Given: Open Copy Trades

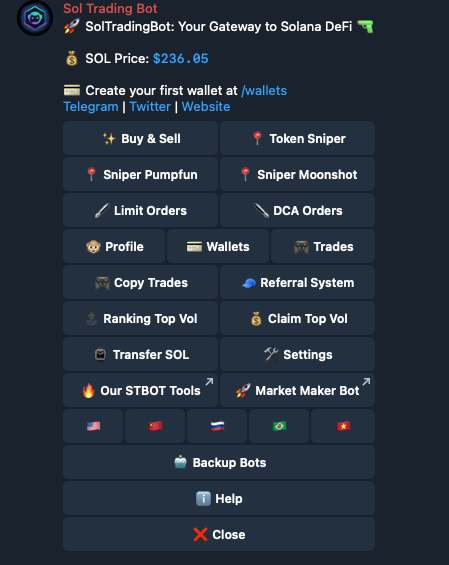Looking at the screenshot, I should 141,282.
